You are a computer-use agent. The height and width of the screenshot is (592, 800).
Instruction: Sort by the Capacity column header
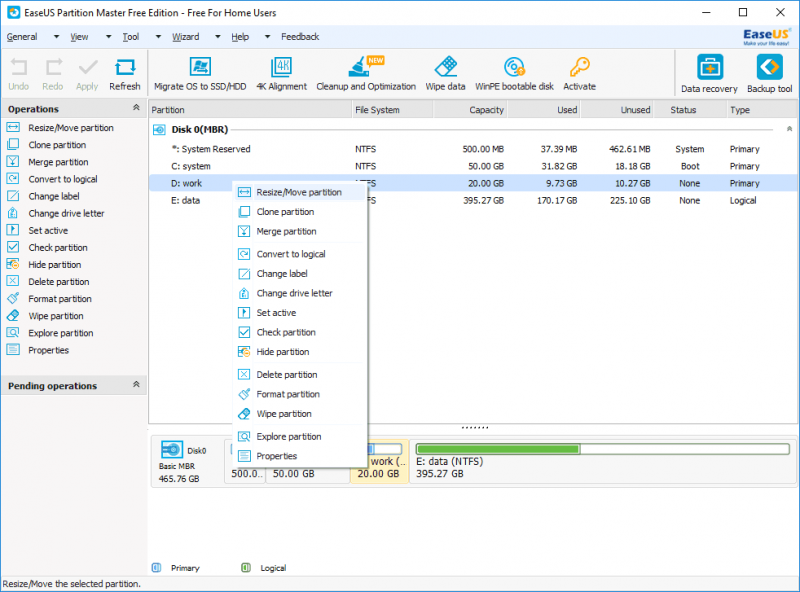[486, 110]
